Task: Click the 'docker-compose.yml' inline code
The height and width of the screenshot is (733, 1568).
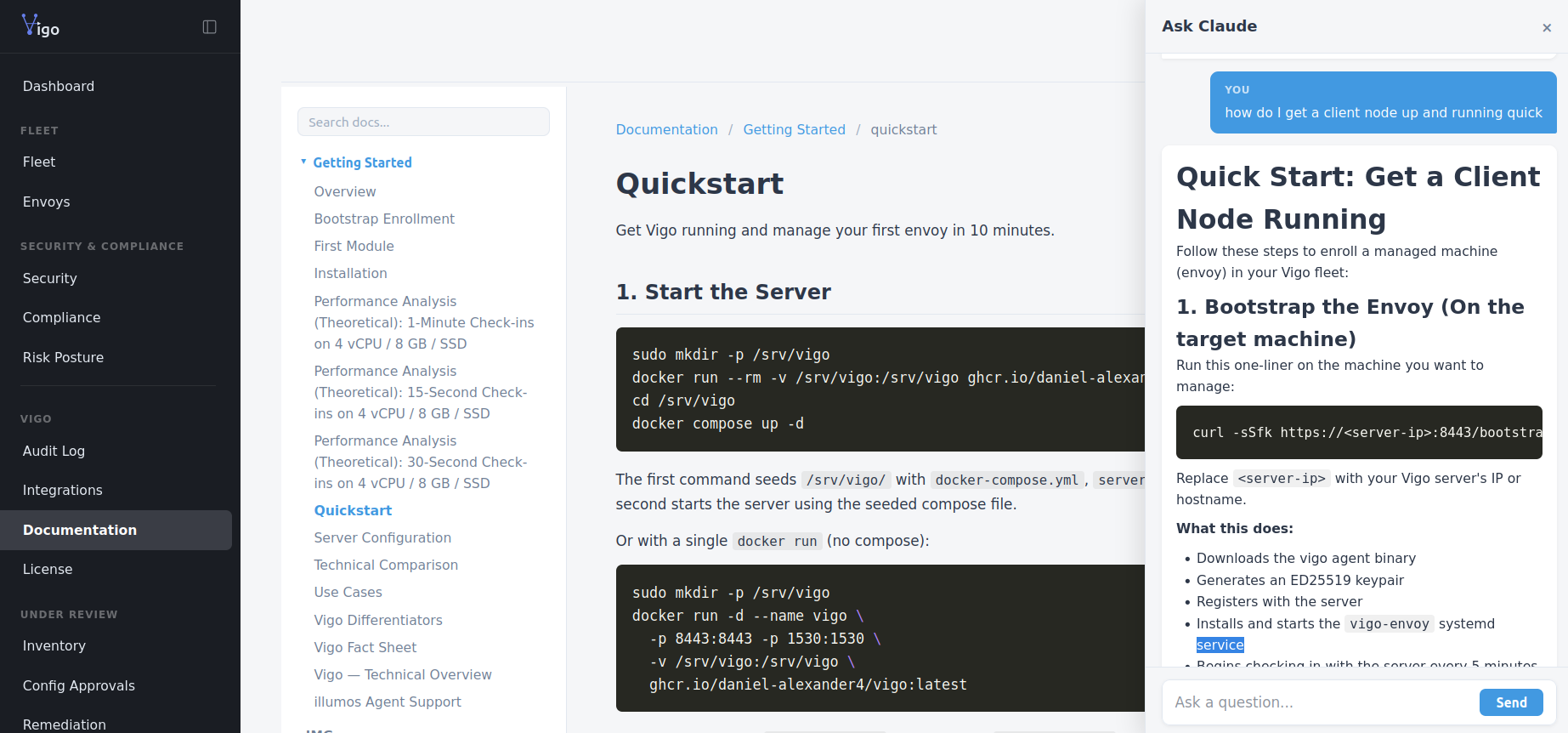Action: point(1006,480)
